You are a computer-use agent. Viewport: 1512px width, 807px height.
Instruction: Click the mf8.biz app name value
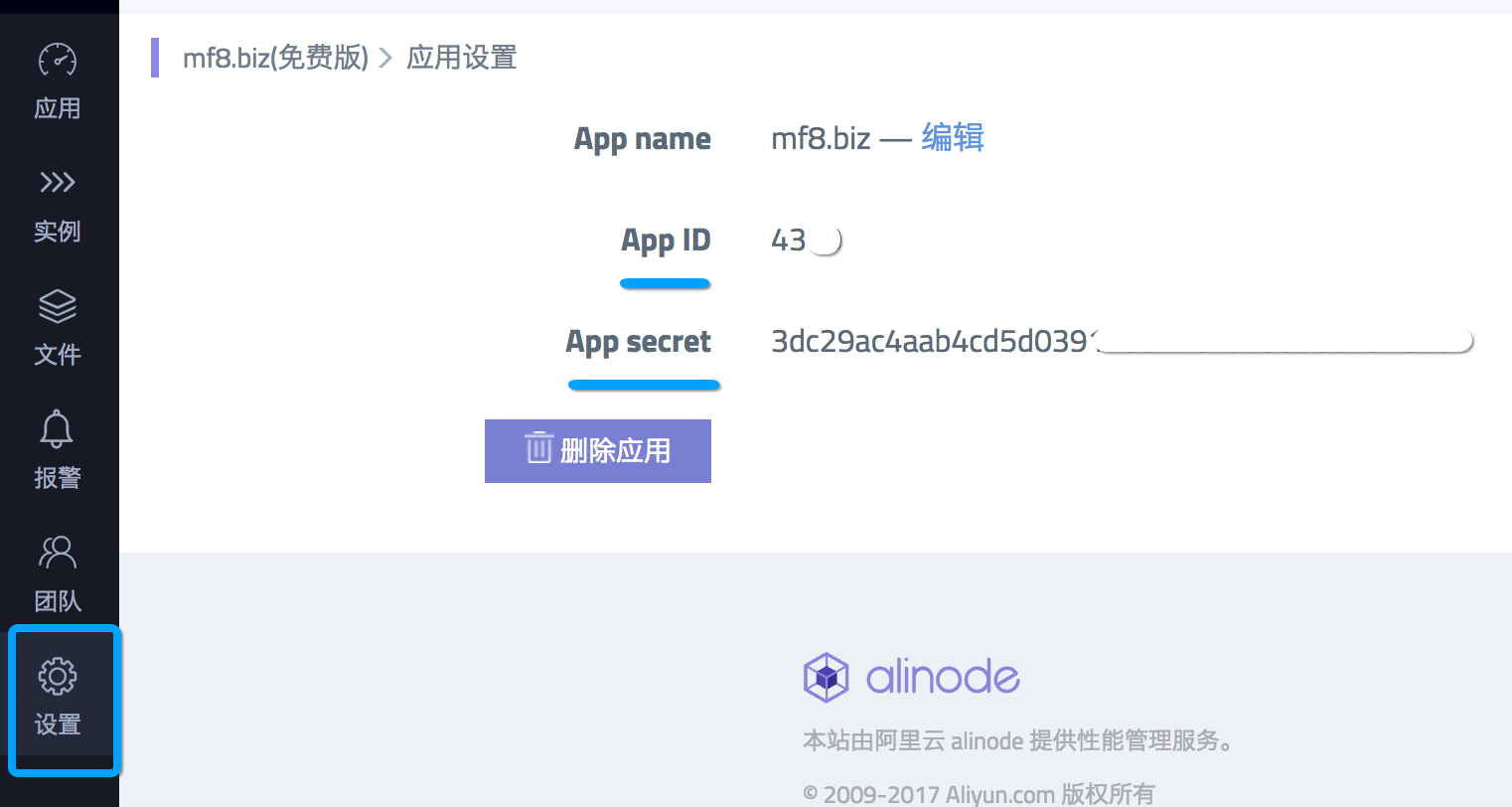pyautogui.click(x=821, y=138)
